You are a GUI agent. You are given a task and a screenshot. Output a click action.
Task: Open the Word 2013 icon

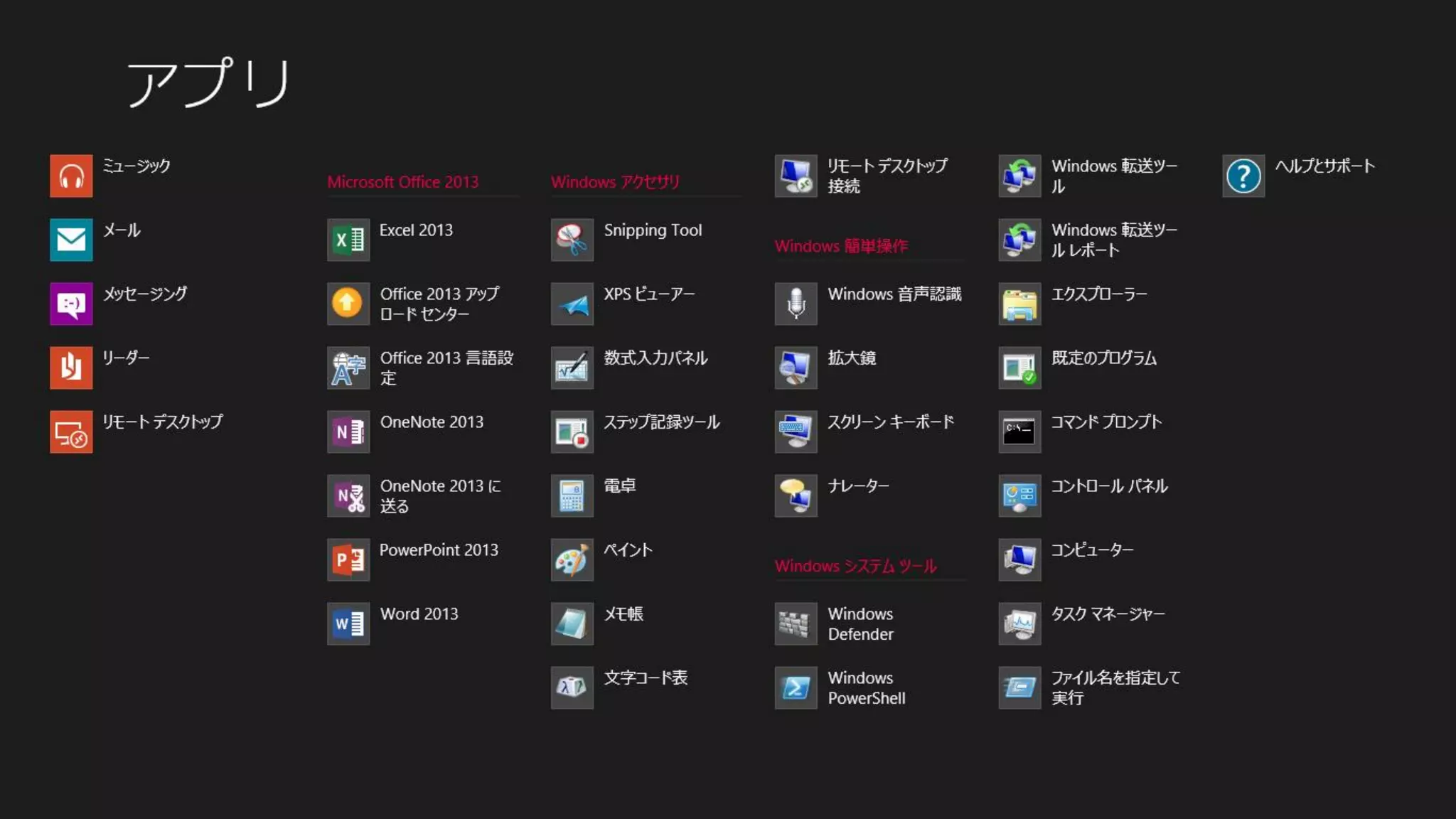point(348,623)
